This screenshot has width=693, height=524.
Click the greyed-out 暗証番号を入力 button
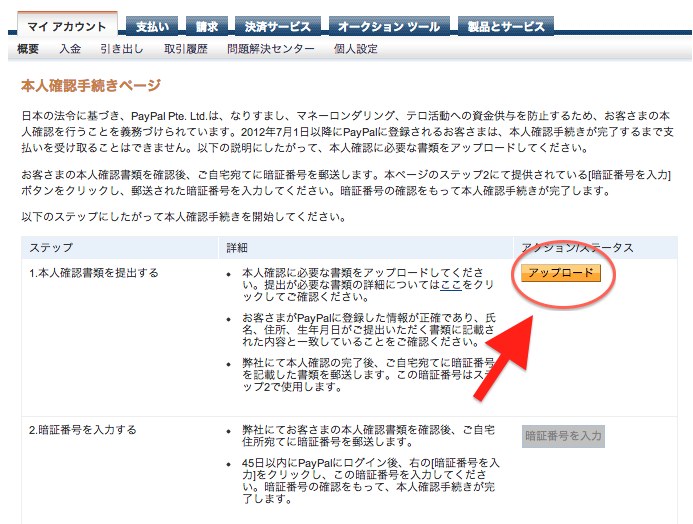point(563,436)
